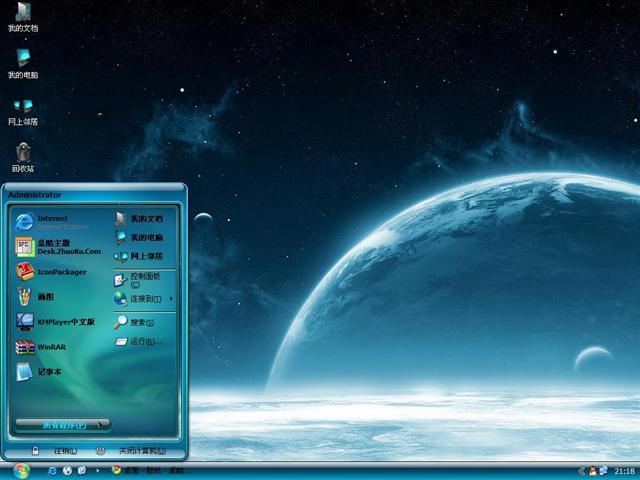The height and width of the screenshot is (480, 640).
Task: Click 关闭计算机 shut down button
Action: [x=142, y=451]
